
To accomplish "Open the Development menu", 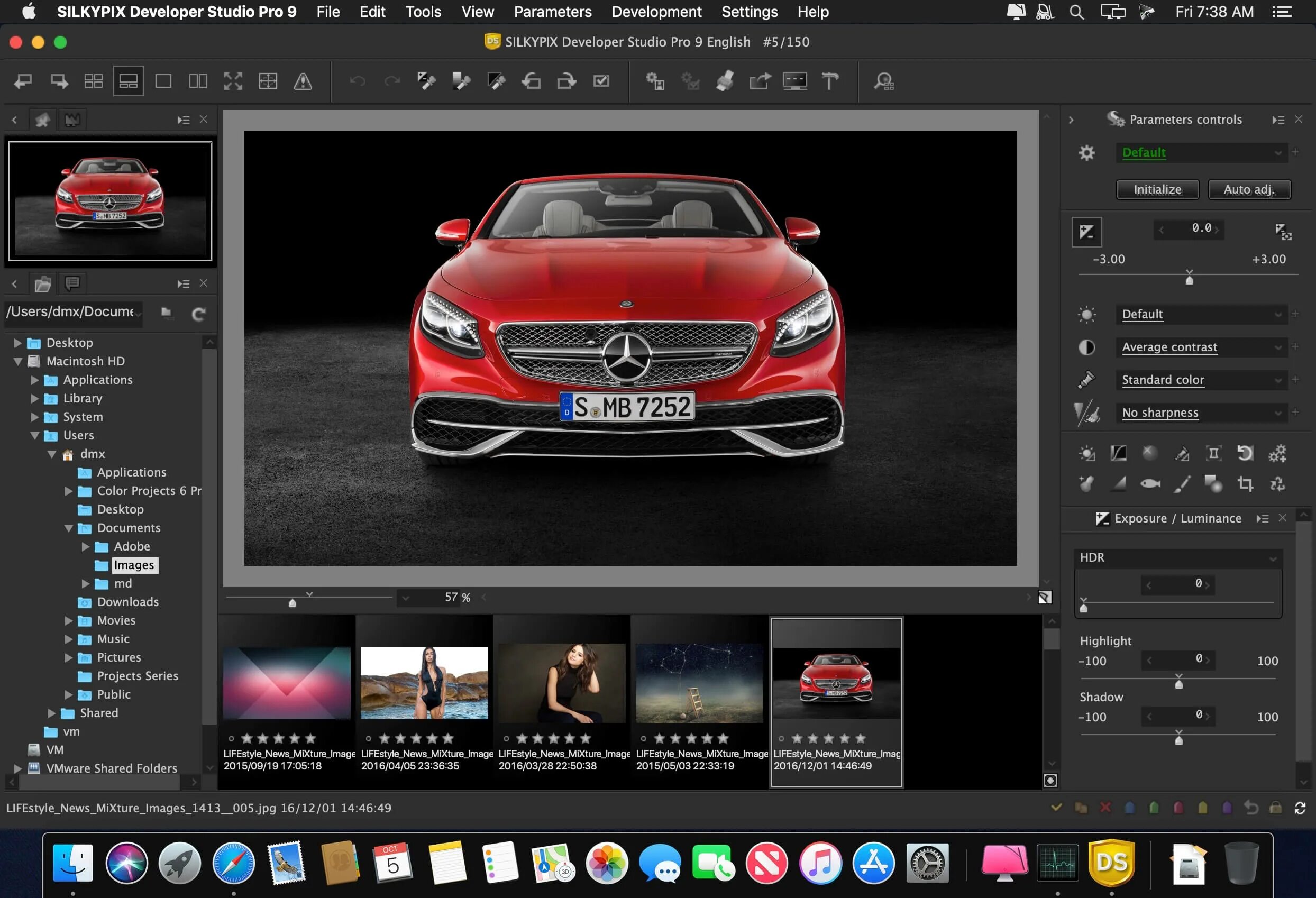I will click(656, 11).
